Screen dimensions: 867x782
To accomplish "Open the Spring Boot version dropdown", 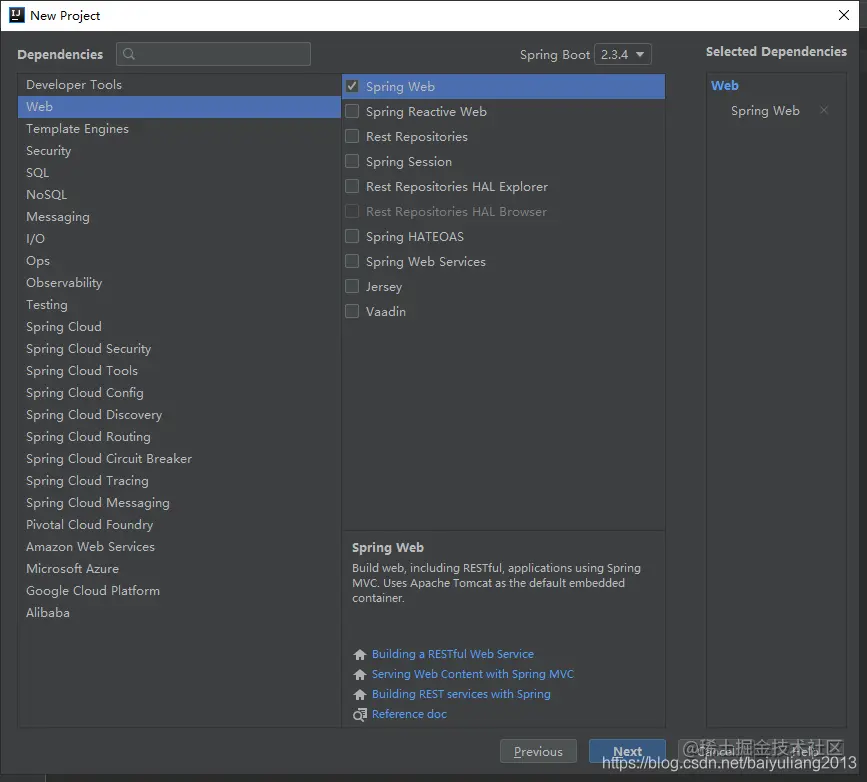I will pos(623,54).
